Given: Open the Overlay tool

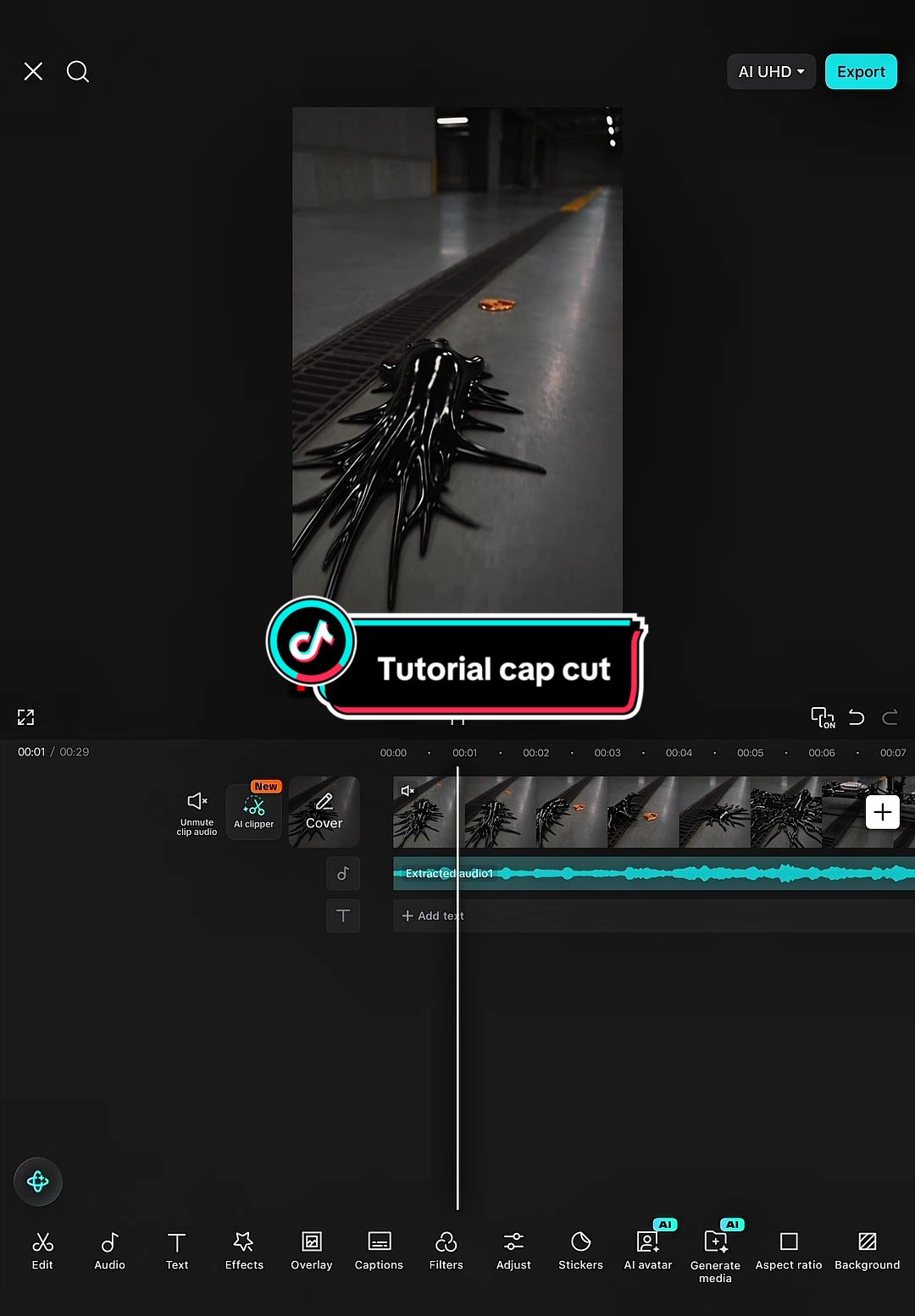Looking at the screenshot, I should [312, 1251].
